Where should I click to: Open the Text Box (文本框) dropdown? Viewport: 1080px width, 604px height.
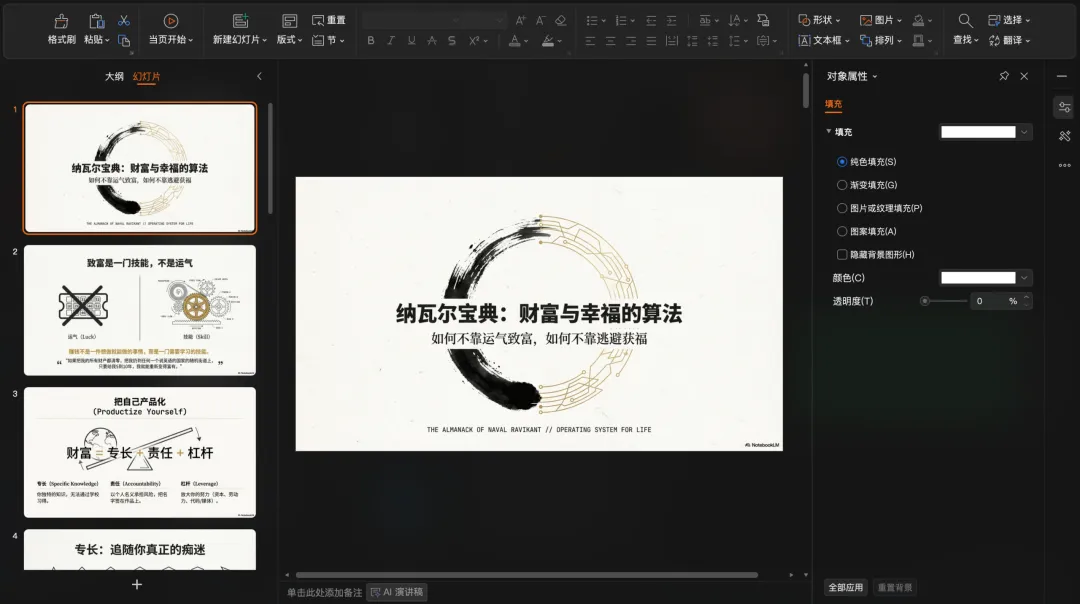[847, 41]
